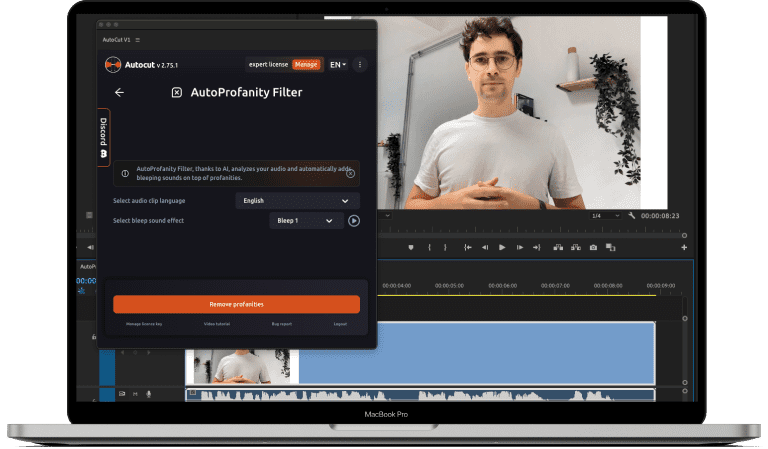Export a frame with camera icon
The width and height of the screenshot is (768, 449).
(x=593, y=248)
